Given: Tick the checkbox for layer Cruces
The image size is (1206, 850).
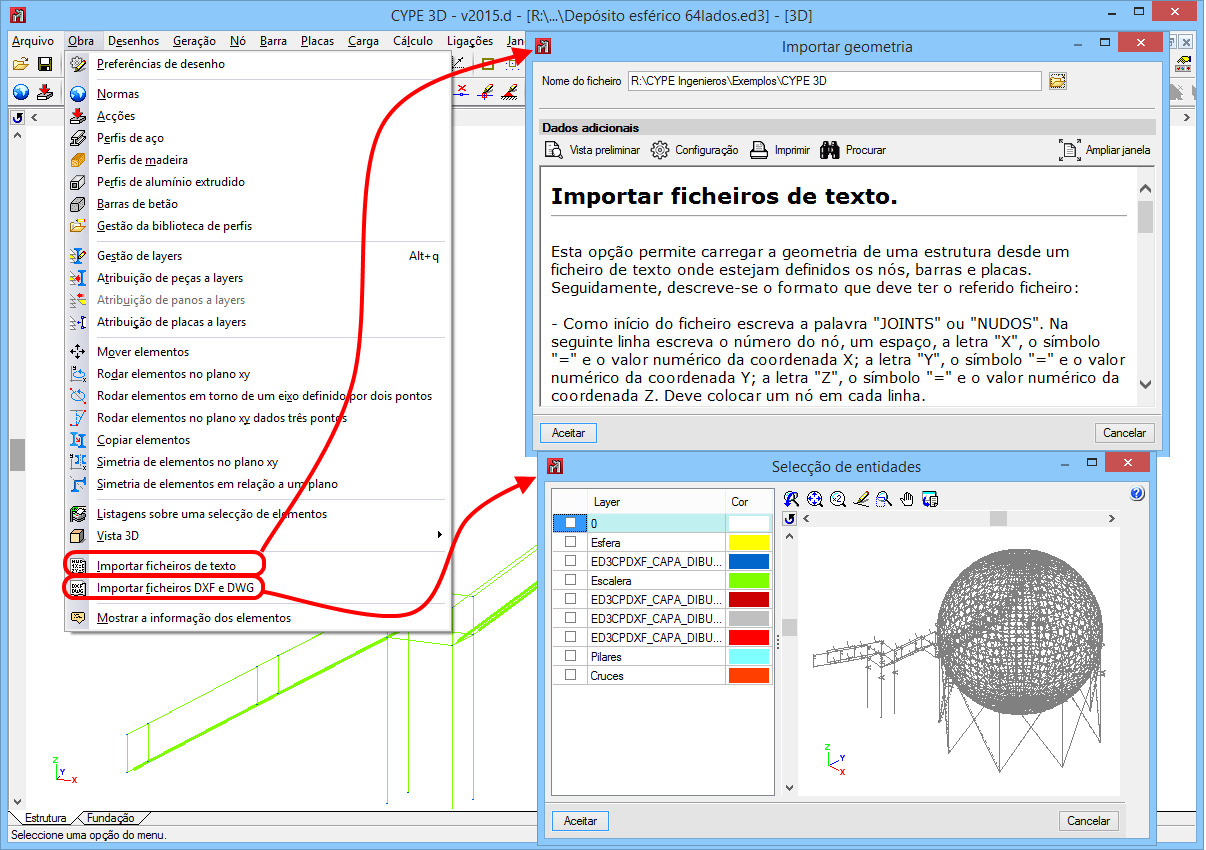Looking at the screenshot, I should 570,675.
